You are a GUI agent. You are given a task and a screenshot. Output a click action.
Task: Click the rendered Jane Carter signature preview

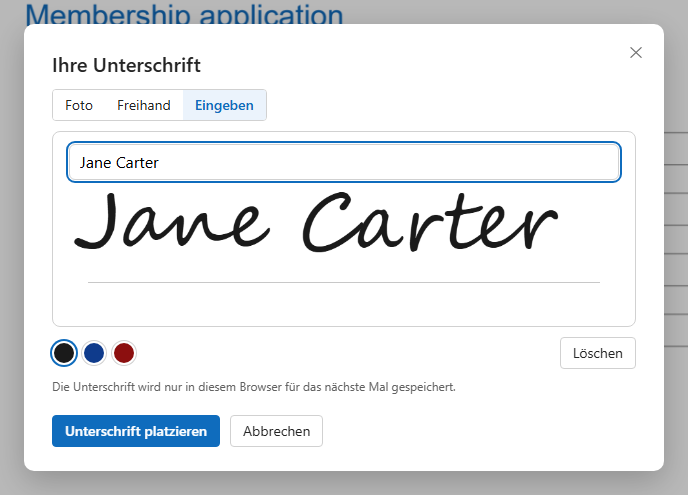pyautogui.click(x=316, y=222)
